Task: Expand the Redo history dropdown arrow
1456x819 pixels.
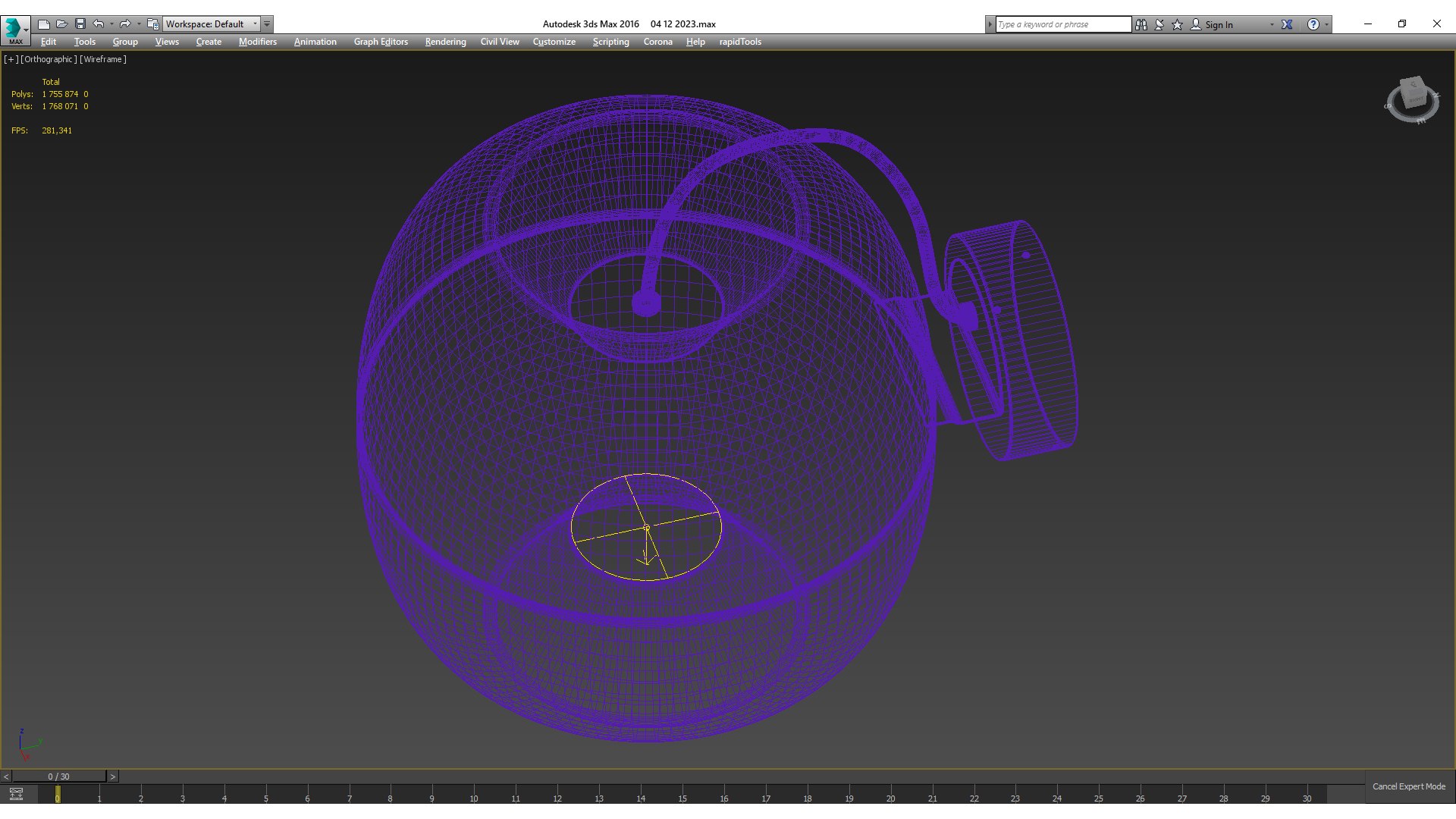Action: click(139, 24)
